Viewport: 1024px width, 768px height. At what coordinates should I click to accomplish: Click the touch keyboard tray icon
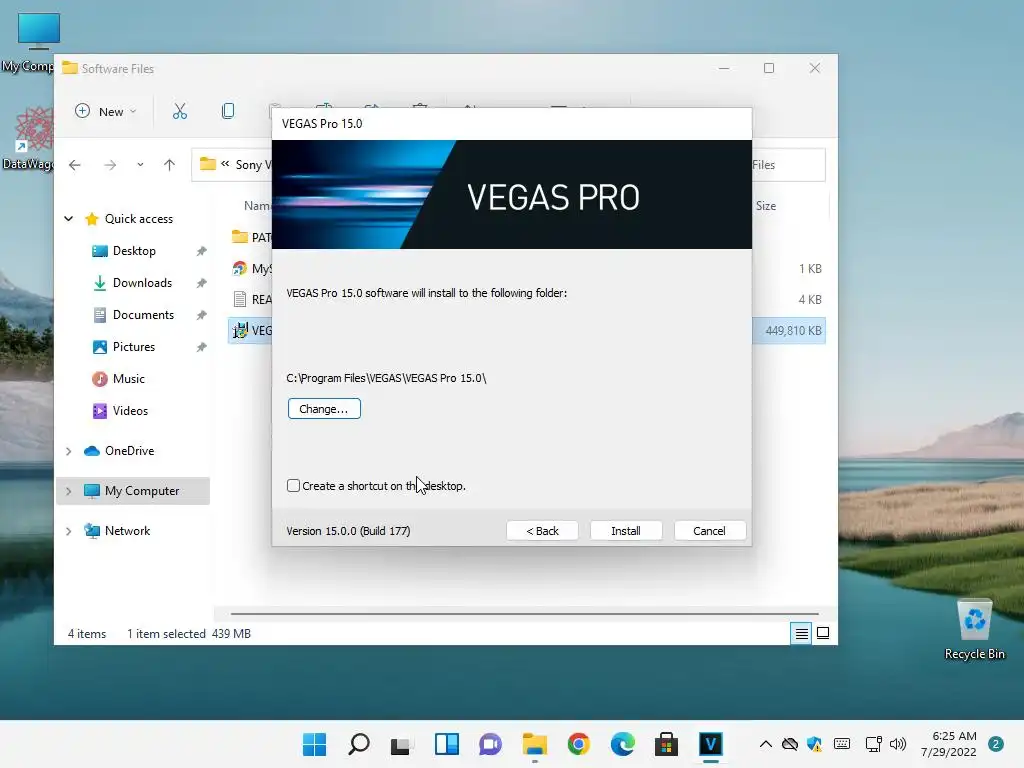tap(842, 744)
